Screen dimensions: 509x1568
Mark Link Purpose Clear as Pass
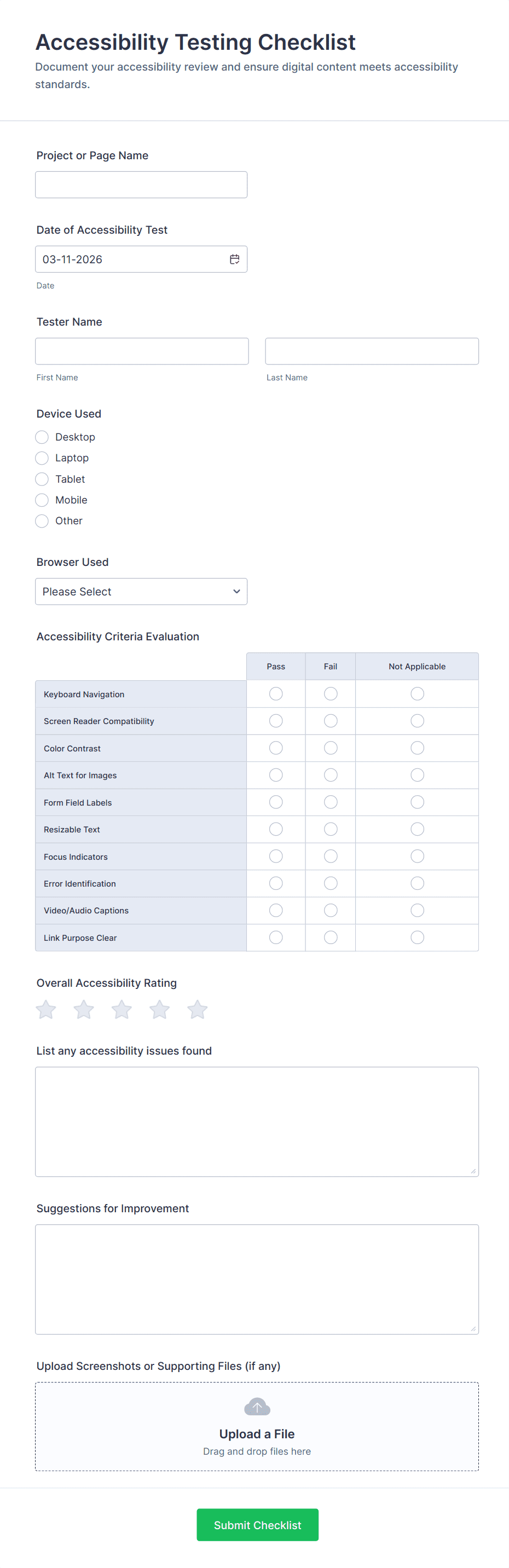(x=276, y=938)
